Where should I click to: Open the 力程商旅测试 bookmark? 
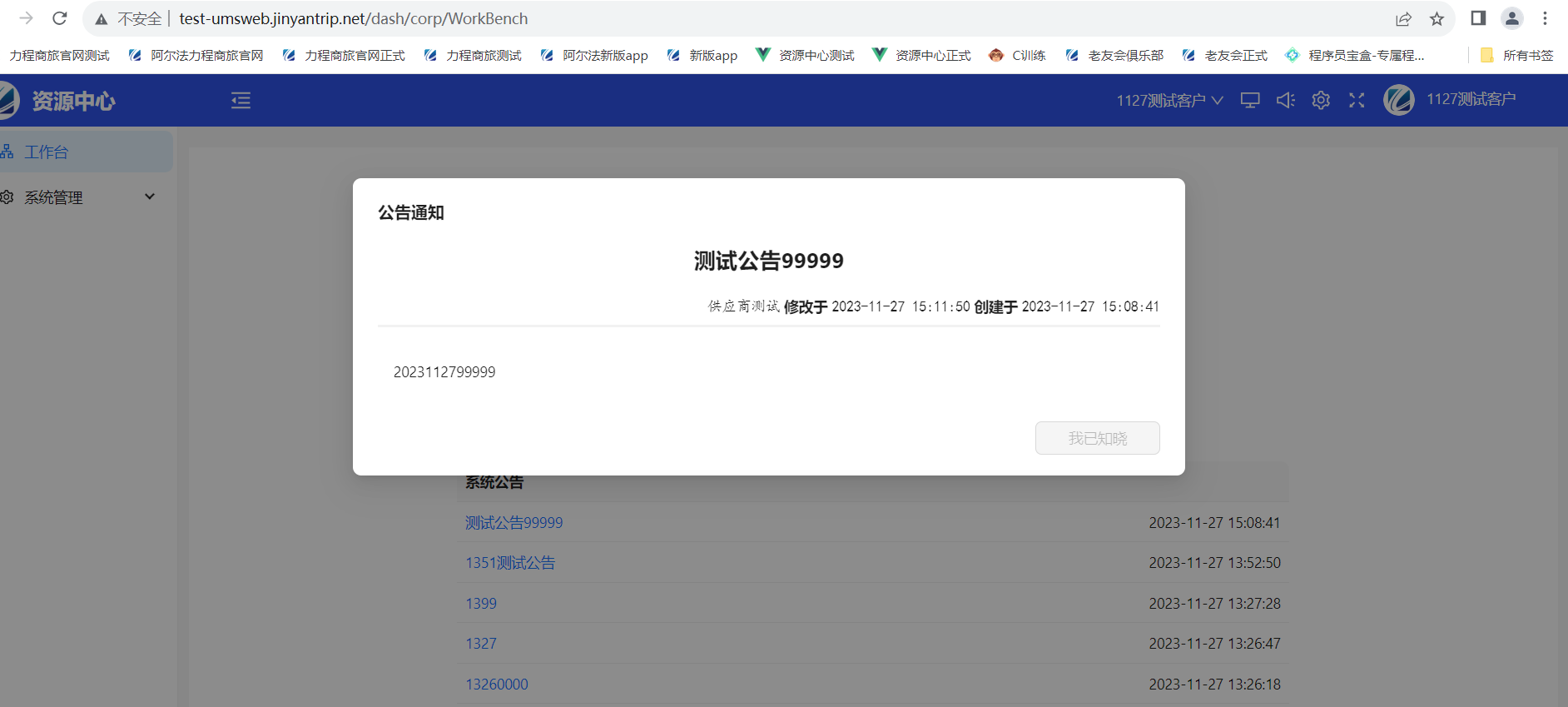[473, 56]
